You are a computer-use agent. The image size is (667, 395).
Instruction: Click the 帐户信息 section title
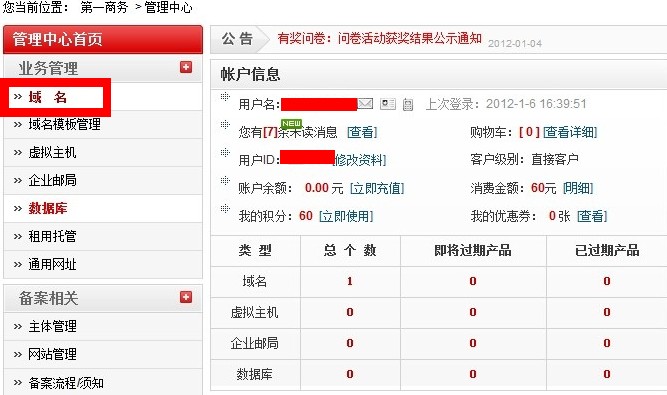tap(250, 74)
